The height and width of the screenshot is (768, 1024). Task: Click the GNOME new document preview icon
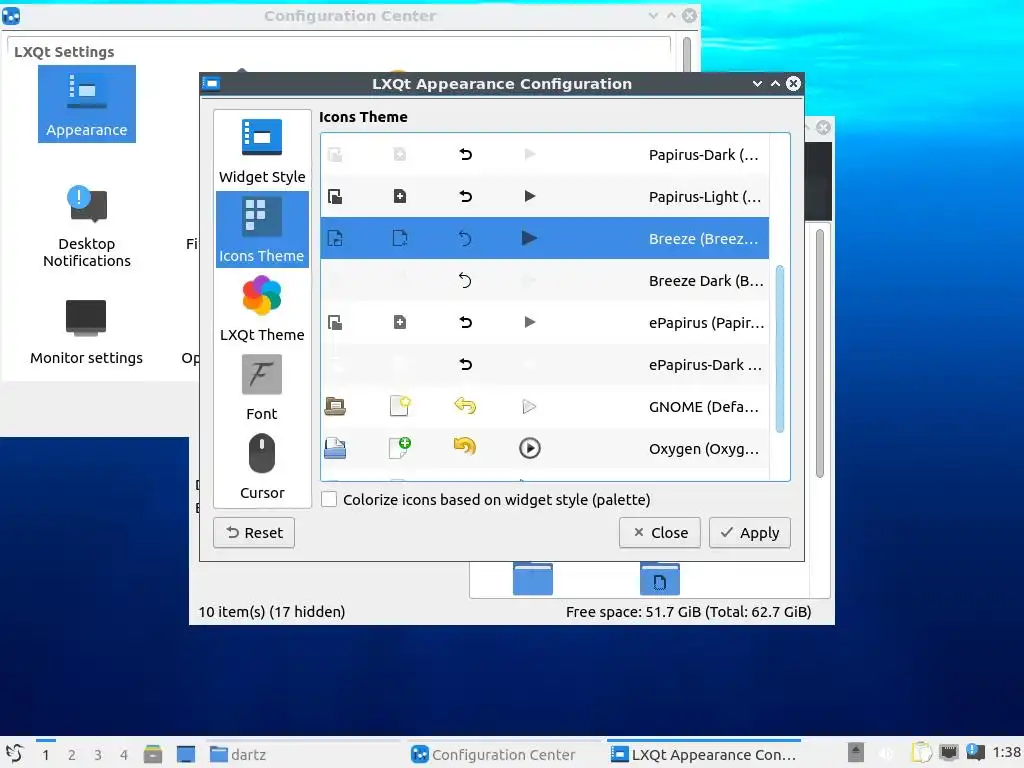pos(400,406)
